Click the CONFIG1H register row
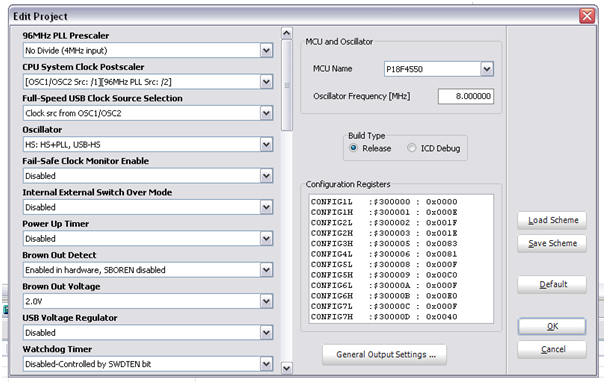The width and height of the screenshot is (606, 384). tap(384, 212)
